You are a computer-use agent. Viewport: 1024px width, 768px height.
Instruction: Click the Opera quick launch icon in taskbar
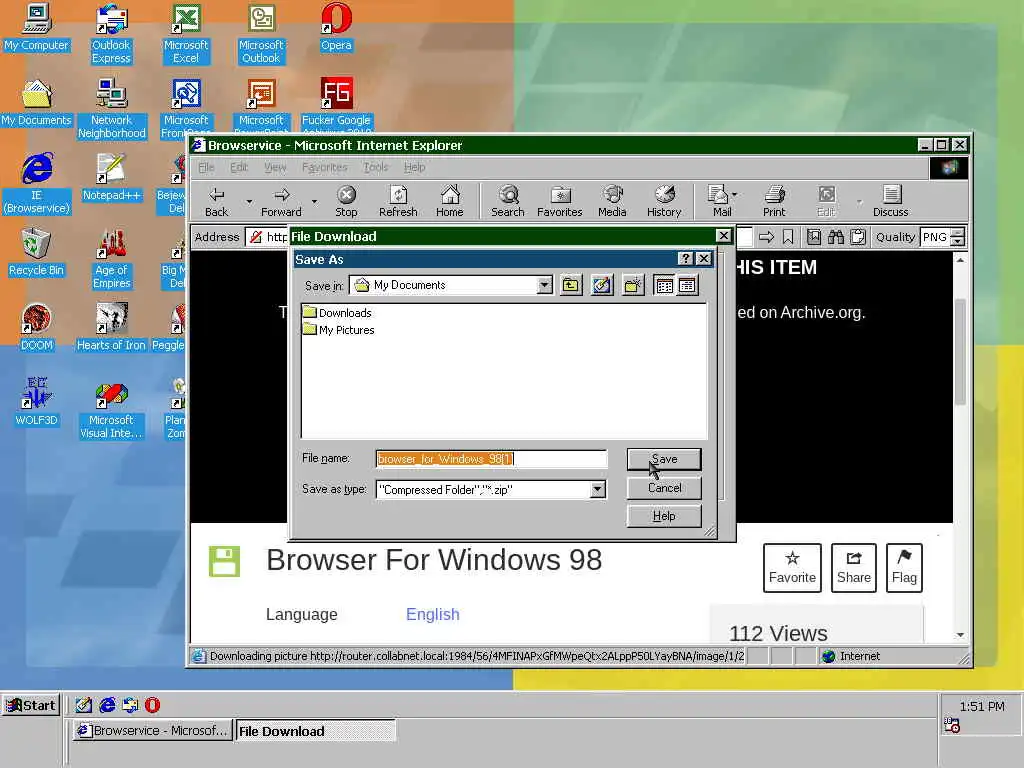[x=152, y=705]
